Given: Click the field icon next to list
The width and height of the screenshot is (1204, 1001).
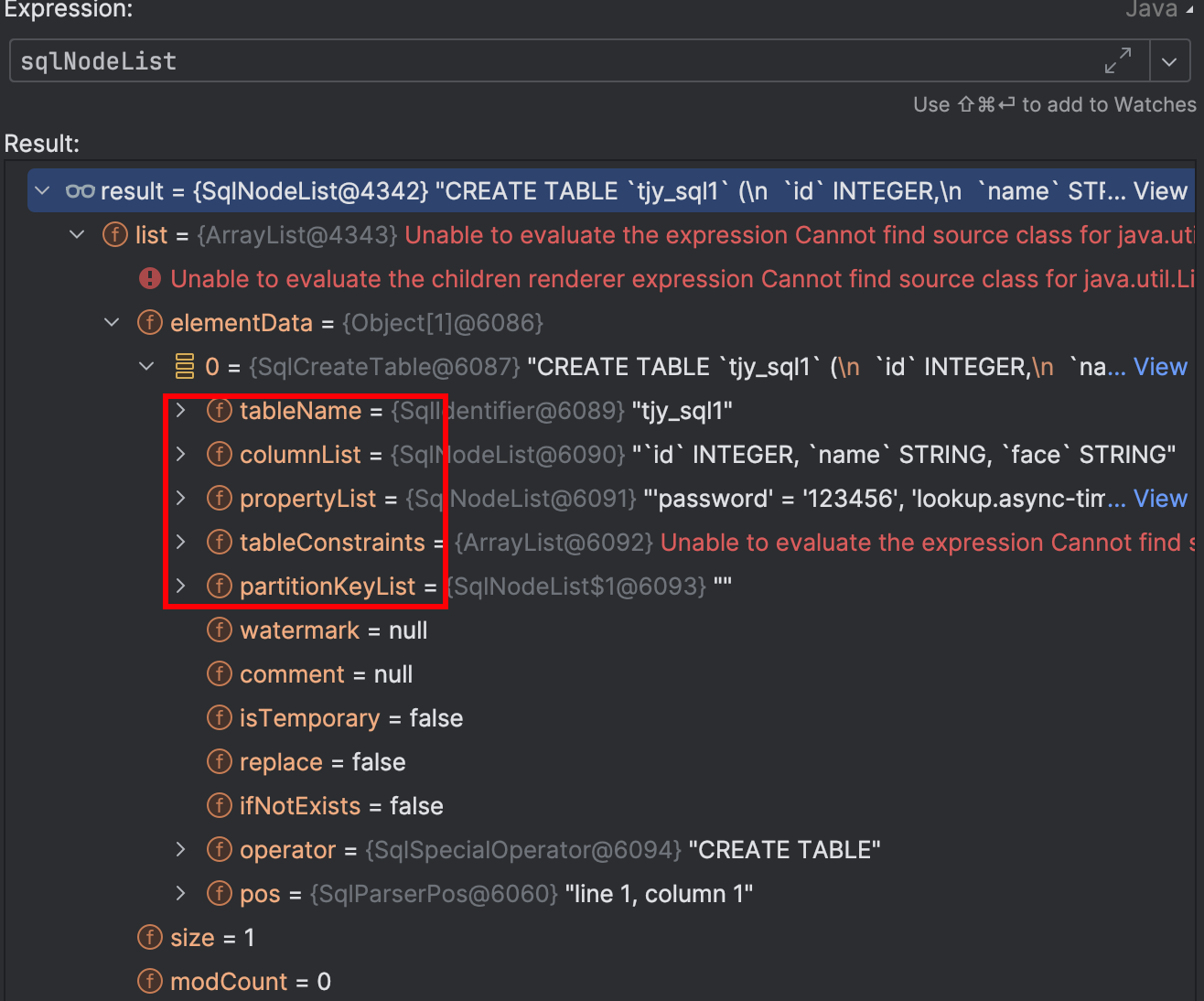Looking at the screenshot, I should pos(115,235).
